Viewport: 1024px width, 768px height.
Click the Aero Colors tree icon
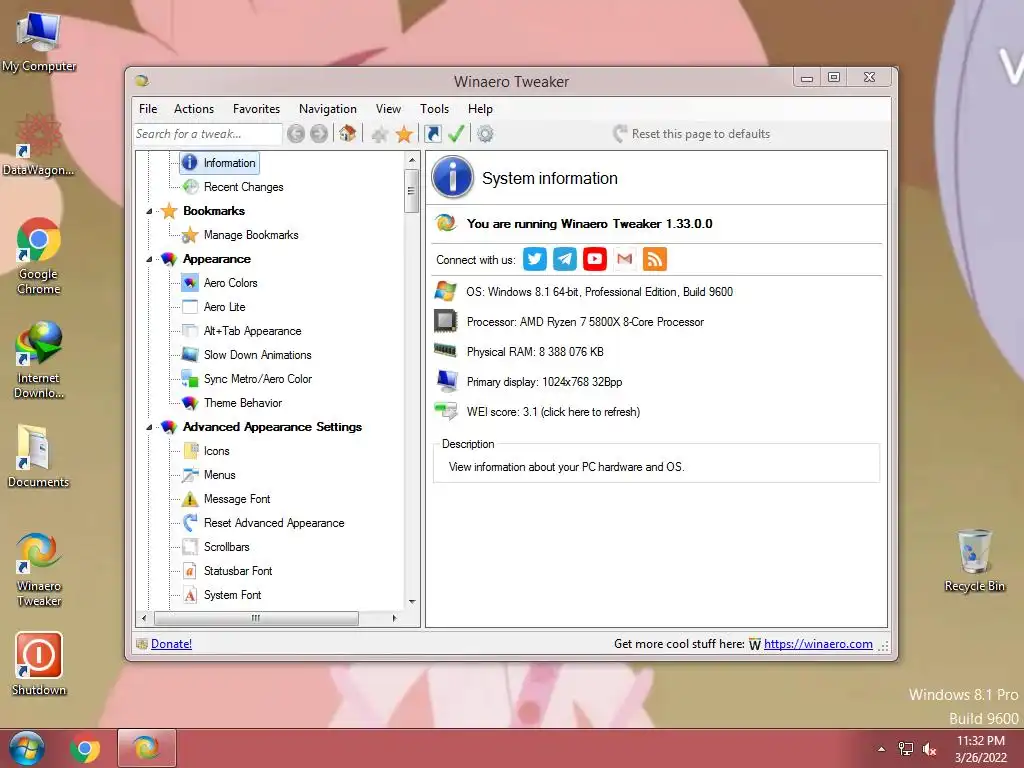coord(190,283)
